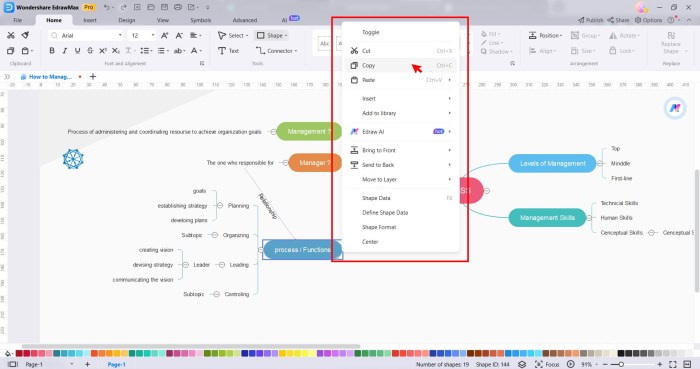Viewport: 700px width, 369px height.
Task: Collapse the Planning subtopic branch
Action: click(220, 206)
